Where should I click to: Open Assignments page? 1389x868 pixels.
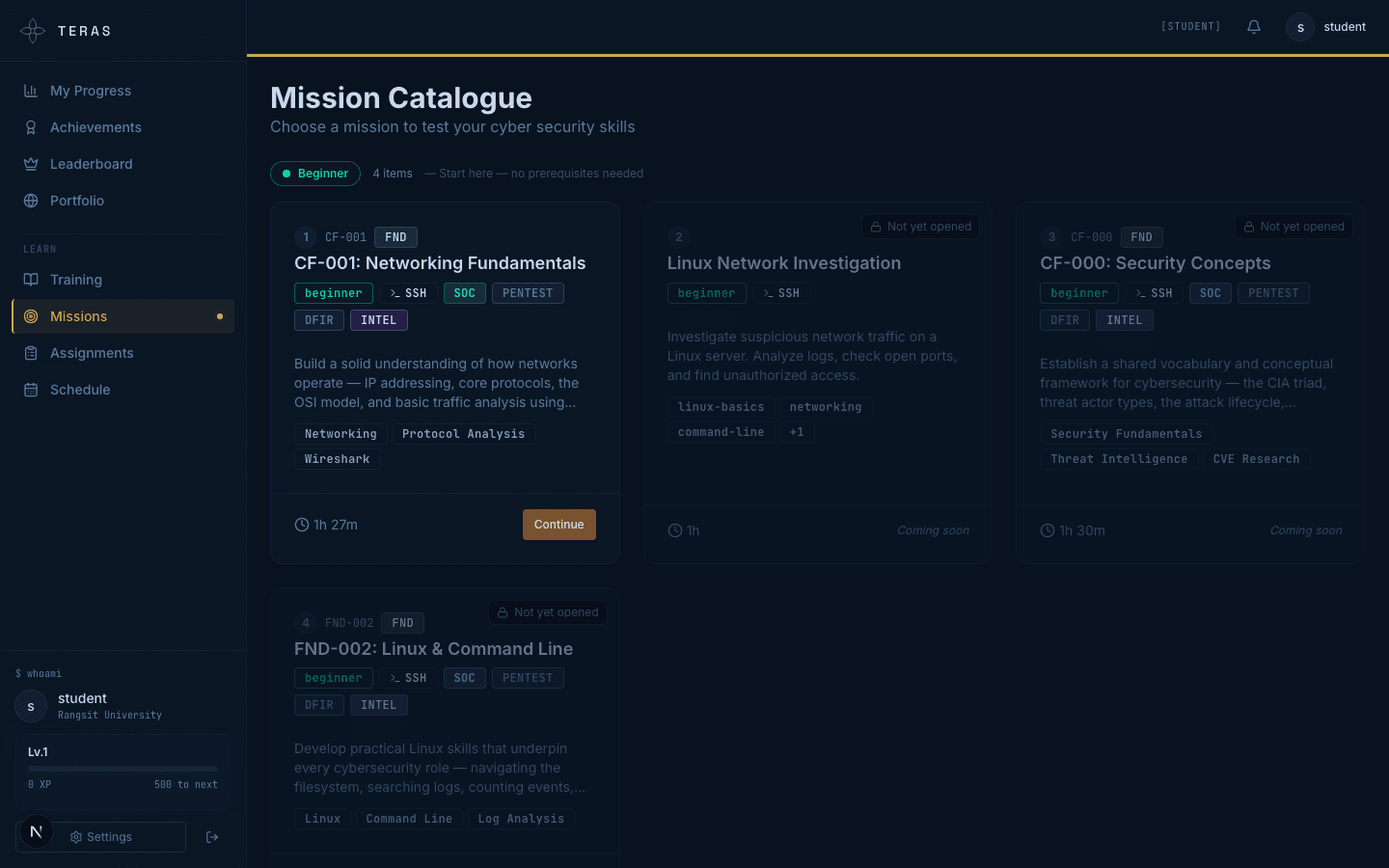[x=123, y=353]
